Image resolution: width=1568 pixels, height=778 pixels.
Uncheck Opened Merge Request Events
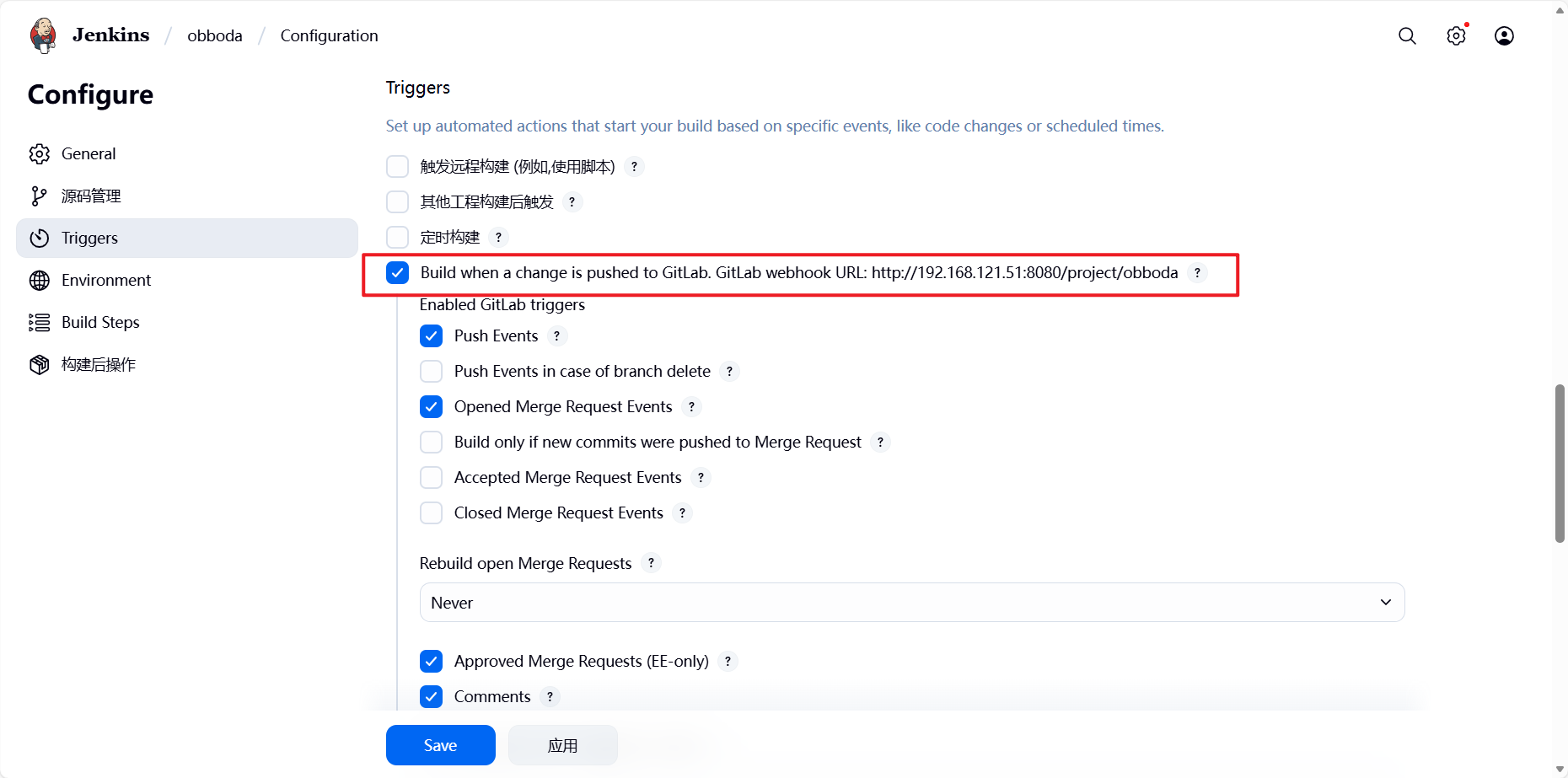pyautogui.click(x=432, y=407)
